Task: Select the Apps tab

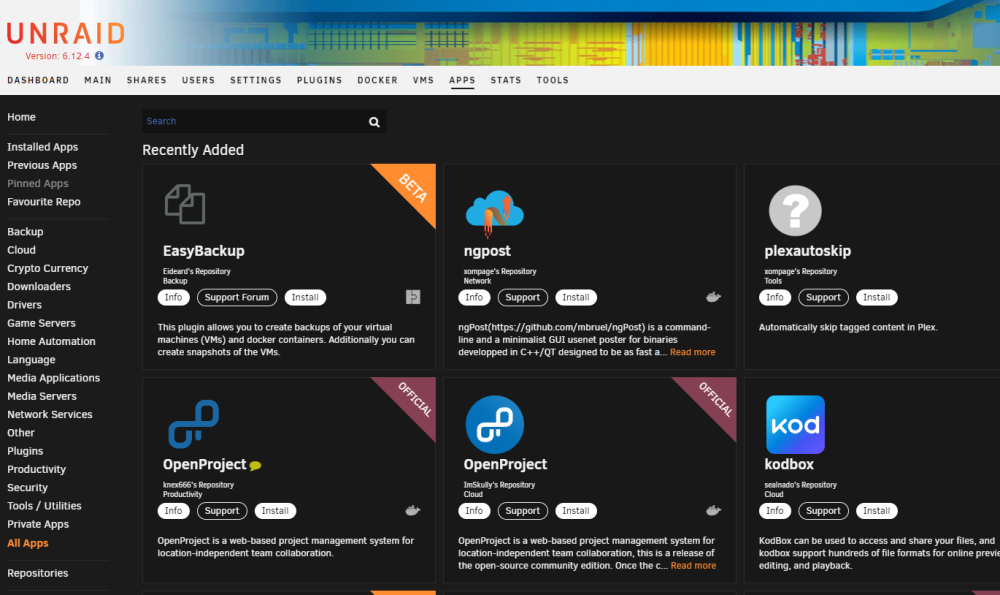Action: (462, 80)
